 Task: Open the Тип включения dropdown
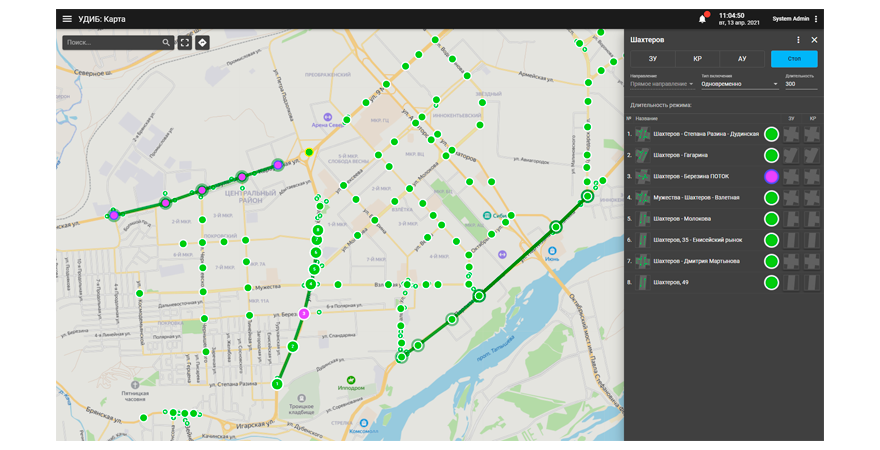[739, 84]
